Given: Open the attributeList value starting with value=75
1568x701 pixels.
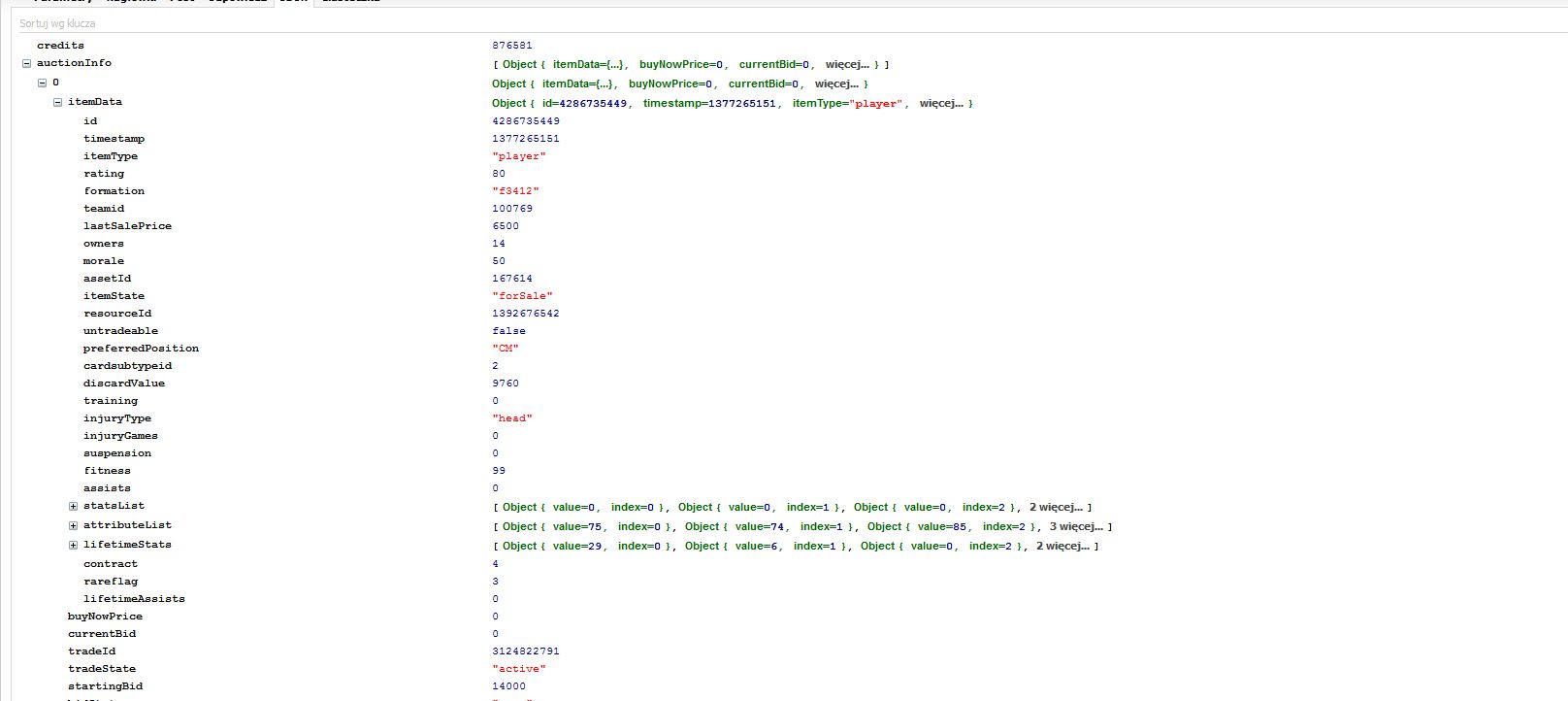Looking at the screenshot, I should click(801, 526).
